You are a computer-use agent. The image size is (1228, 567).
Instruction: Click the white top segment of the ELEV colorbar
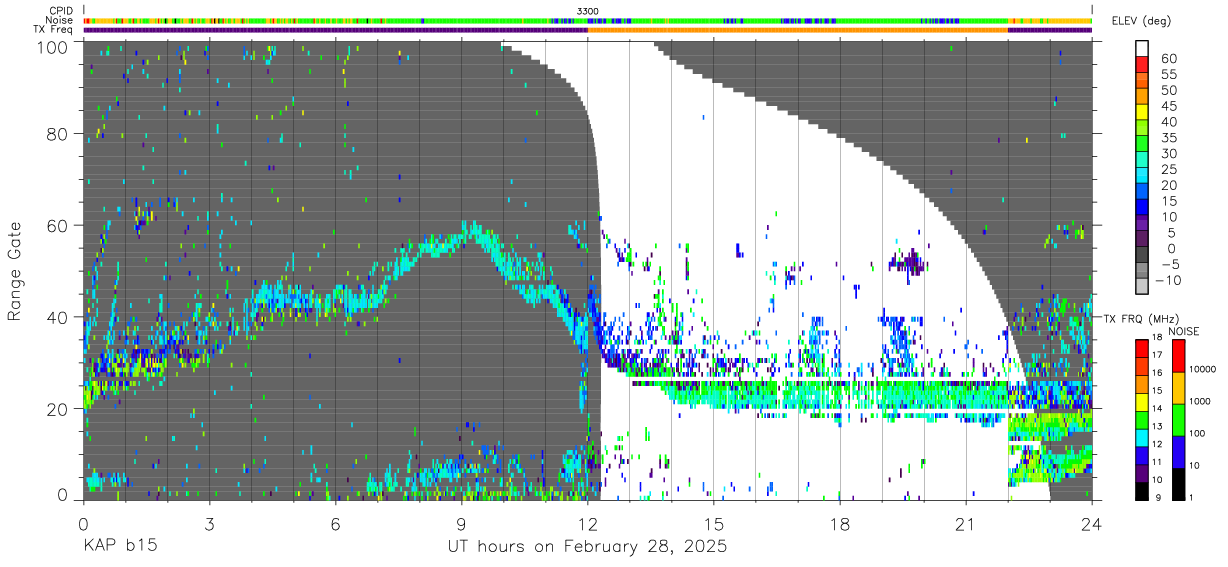click(x=1143, y=49)
